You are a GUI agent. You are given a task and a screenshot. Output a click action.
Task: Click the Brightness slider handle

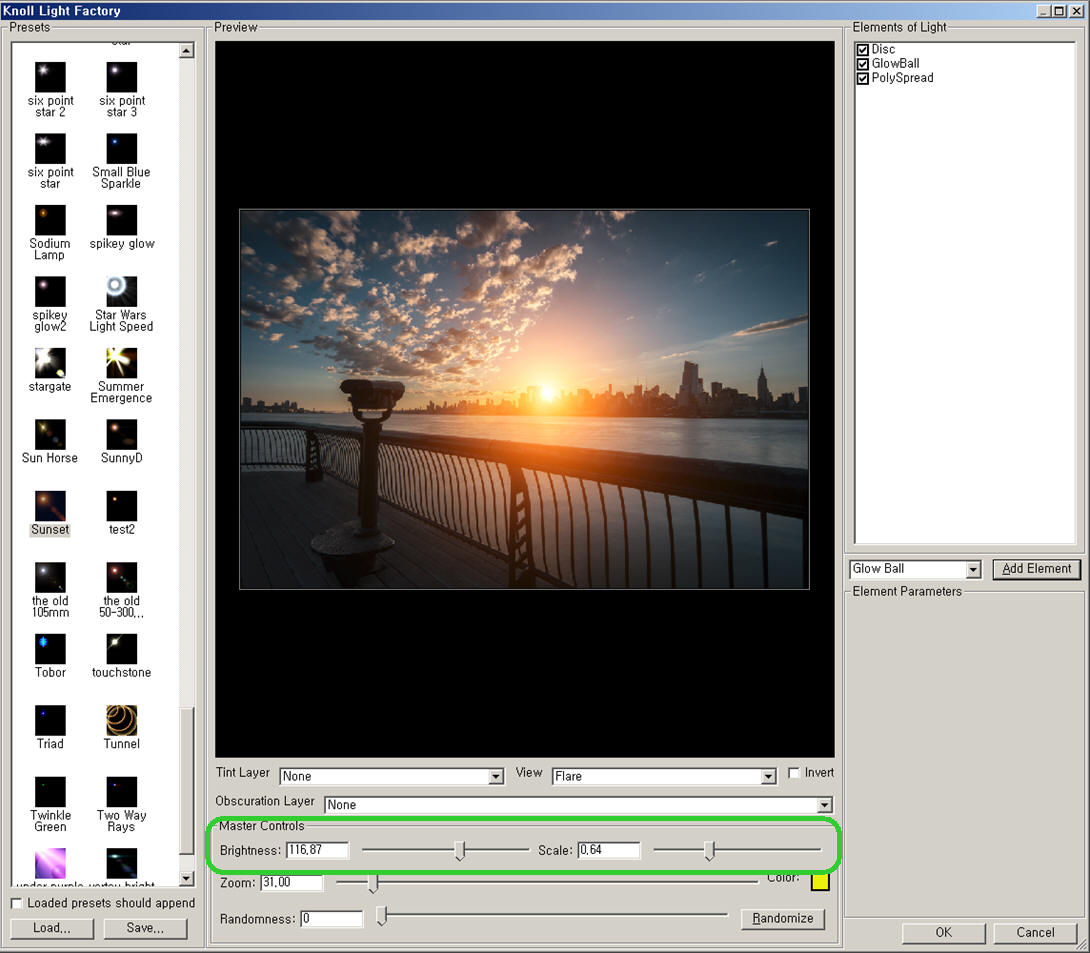[460, 850]
